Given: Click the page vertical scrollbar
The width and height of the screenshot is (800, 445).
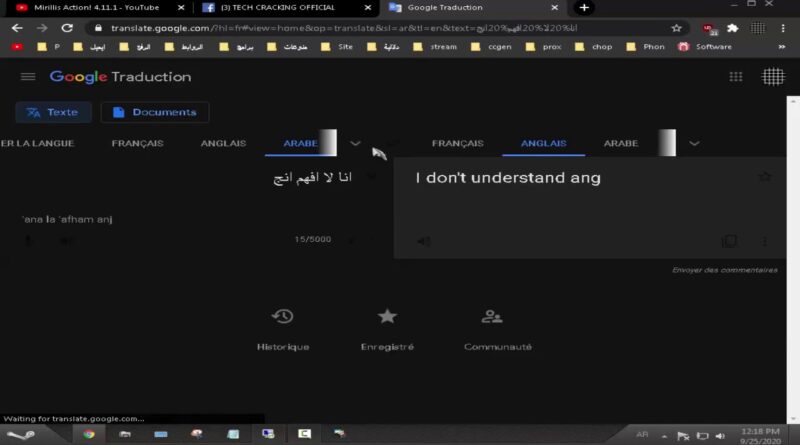Looking at the screenshot, I should (x=793, y=259).
